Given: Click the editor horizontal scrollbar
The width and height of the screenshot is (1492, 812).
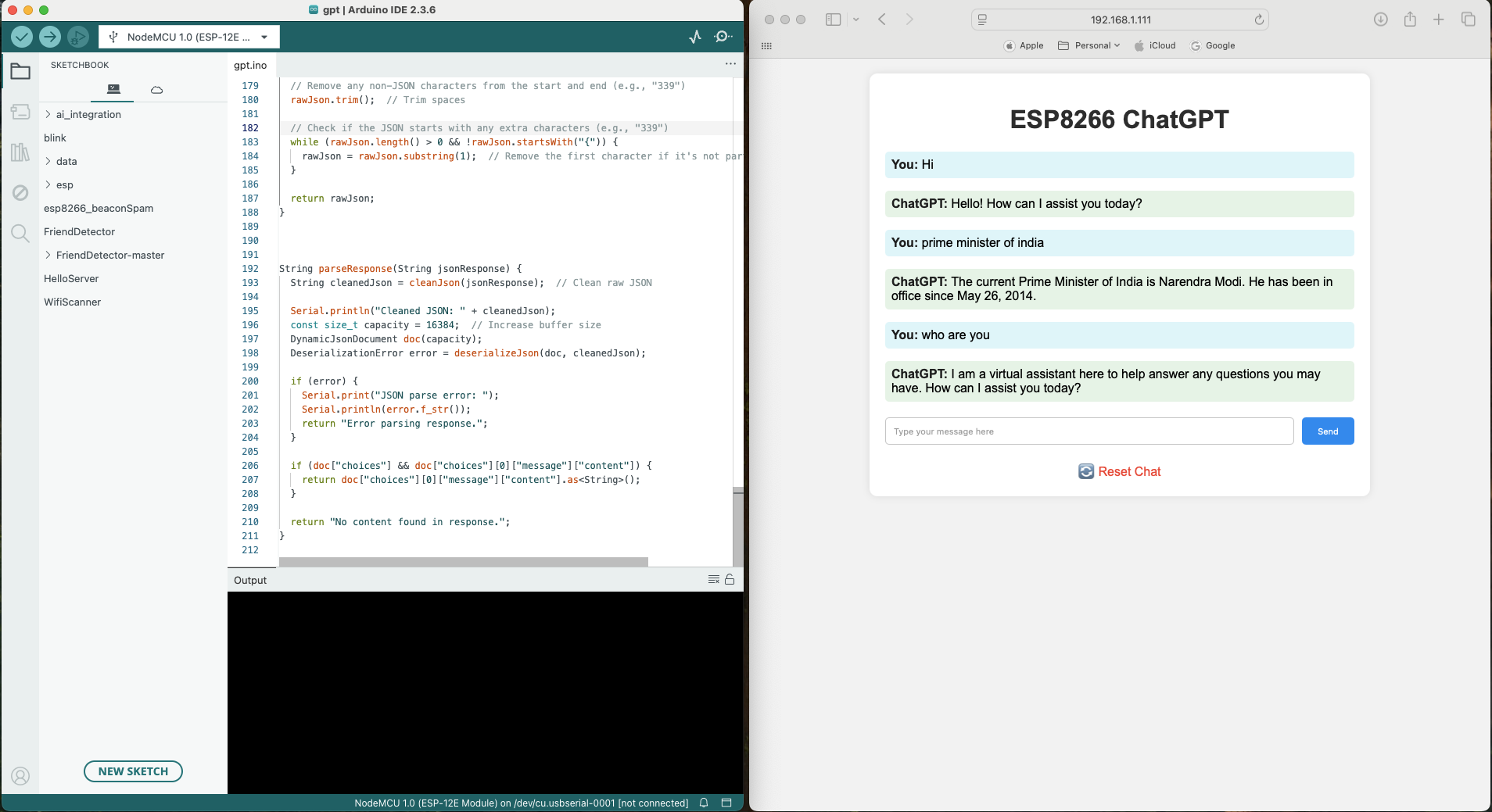Looking at the screenshot, I should coord(463,562).
